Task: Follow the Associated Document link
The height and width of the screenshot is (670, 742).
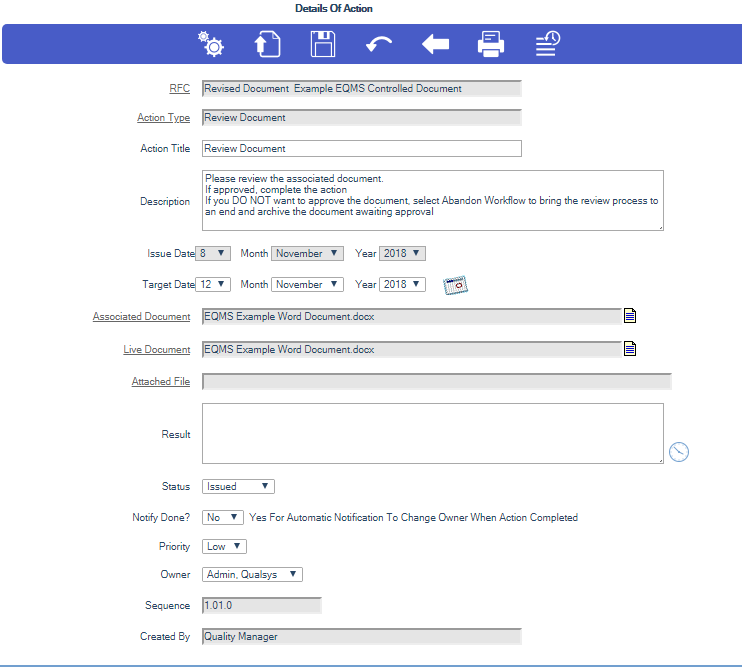Action: [141, 317]
